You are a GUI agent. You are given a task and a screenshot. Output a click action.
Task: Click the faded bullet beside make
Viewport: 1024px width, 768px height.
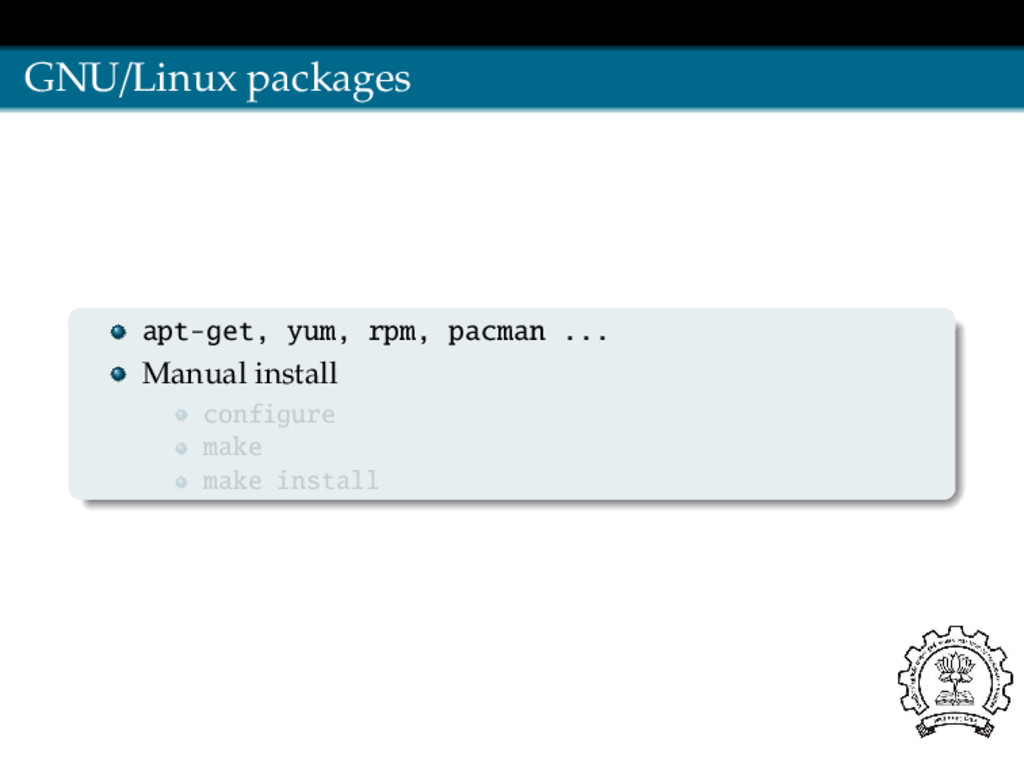coord(182,448)
